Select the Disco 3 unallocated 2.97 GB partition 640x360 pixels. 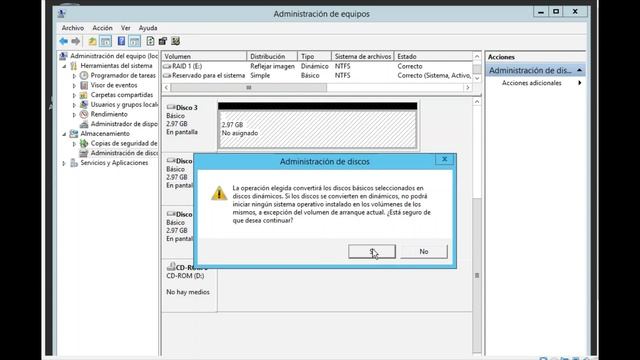coord(318,129)
